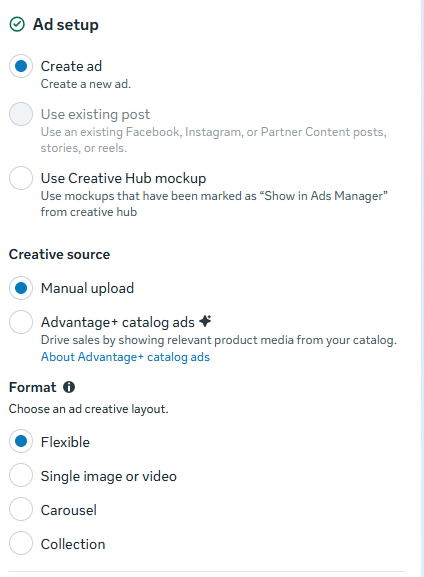Click the Creative source heading
The image size is (424, 577).
click(x=59, y=254)
